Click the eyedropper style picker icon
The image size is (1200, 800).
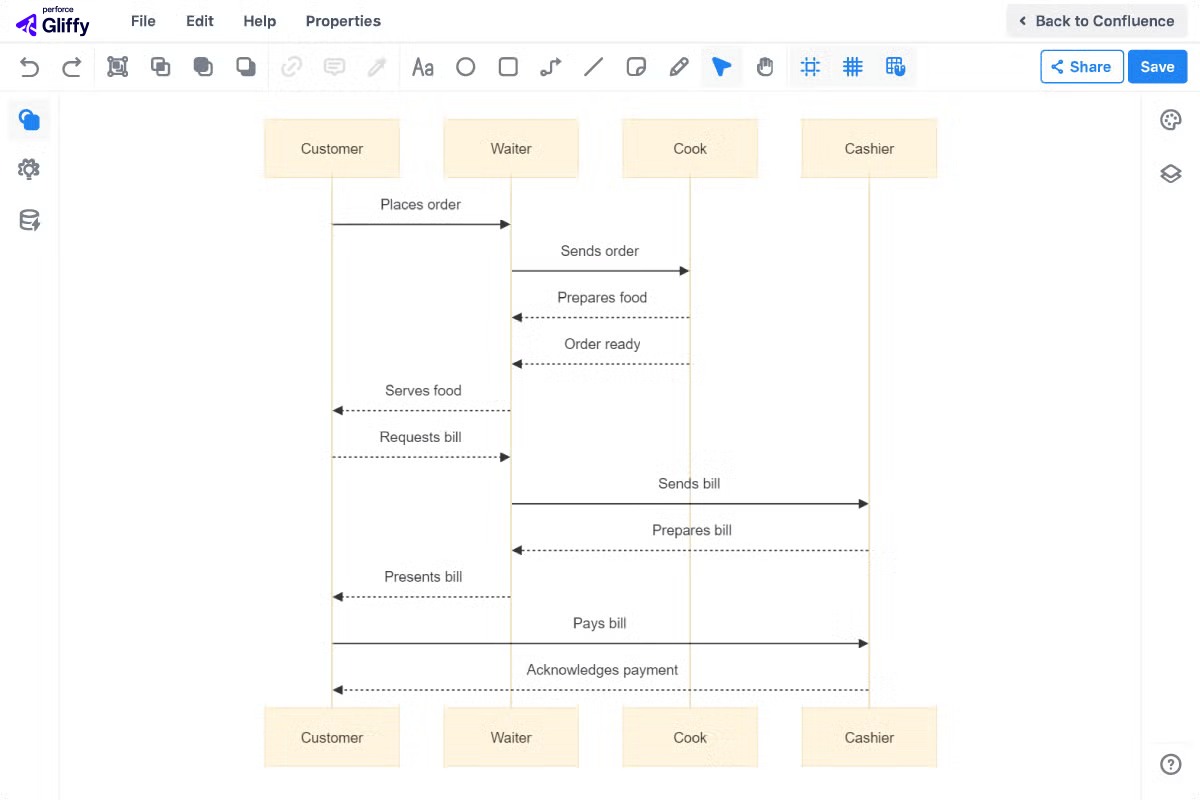pos(377,67)
